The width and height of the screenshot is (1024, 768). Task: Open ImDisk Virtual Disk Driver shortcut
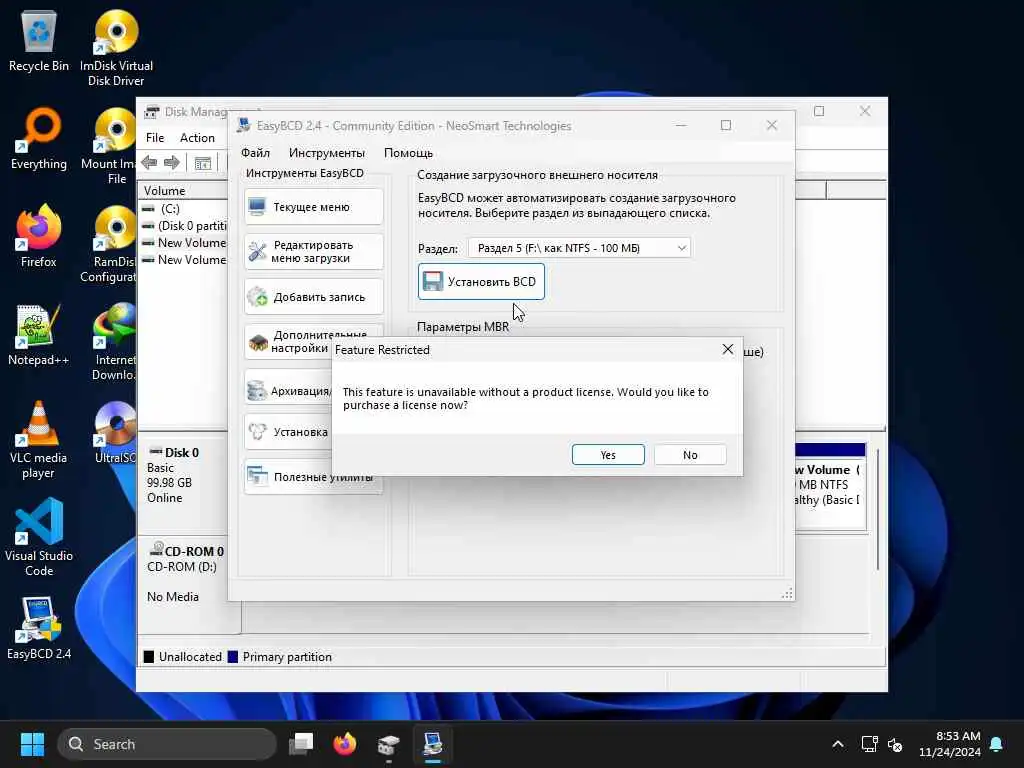pos(116,48)
